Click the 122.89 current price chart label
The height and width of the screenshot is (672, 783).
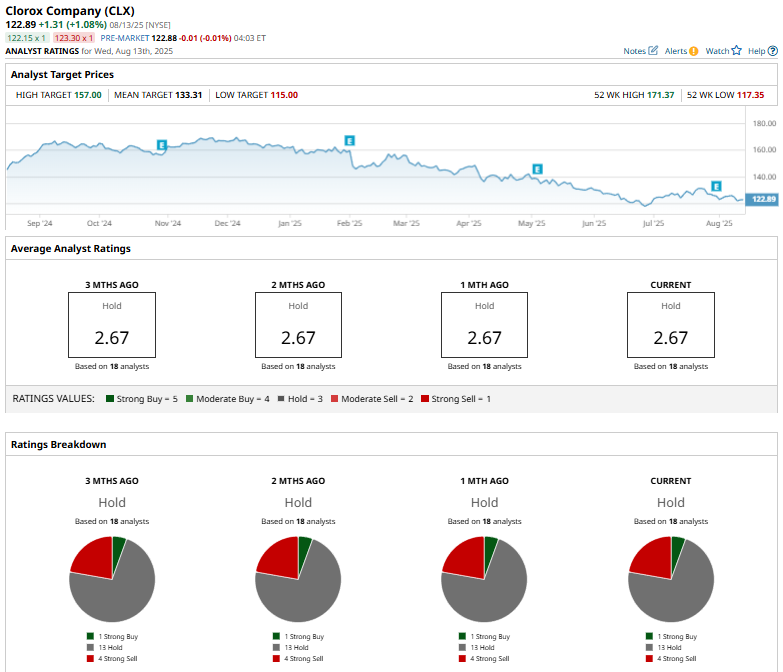[762, 199]
